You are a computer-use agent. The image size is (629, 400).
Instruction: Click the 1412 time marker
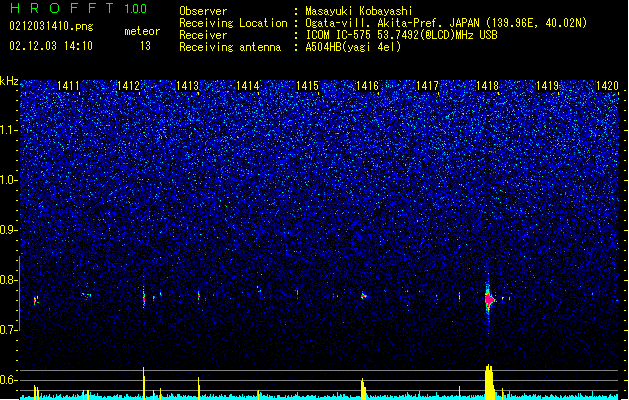pos(128,86)
